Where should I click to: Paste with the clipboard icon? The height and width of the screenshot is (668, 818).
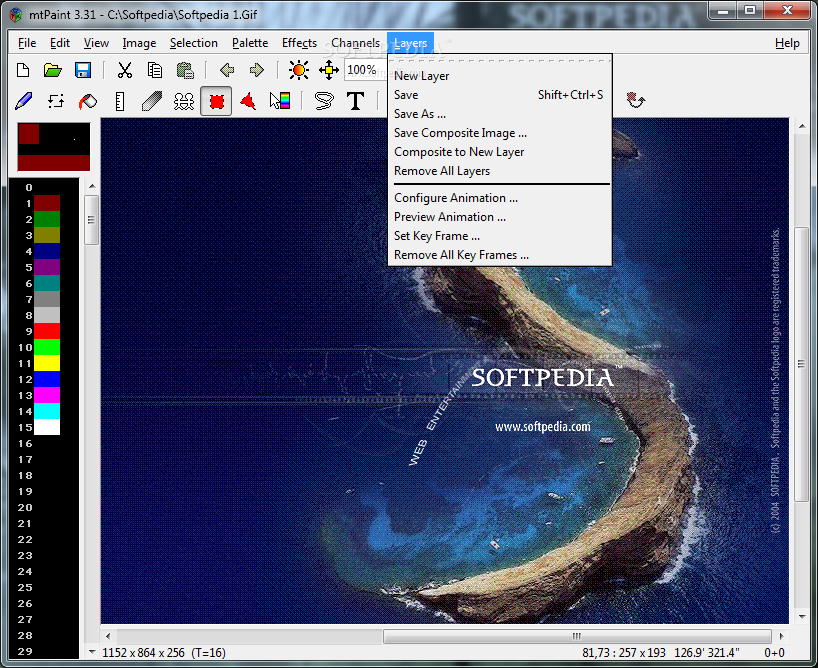(x=185, y=70)
